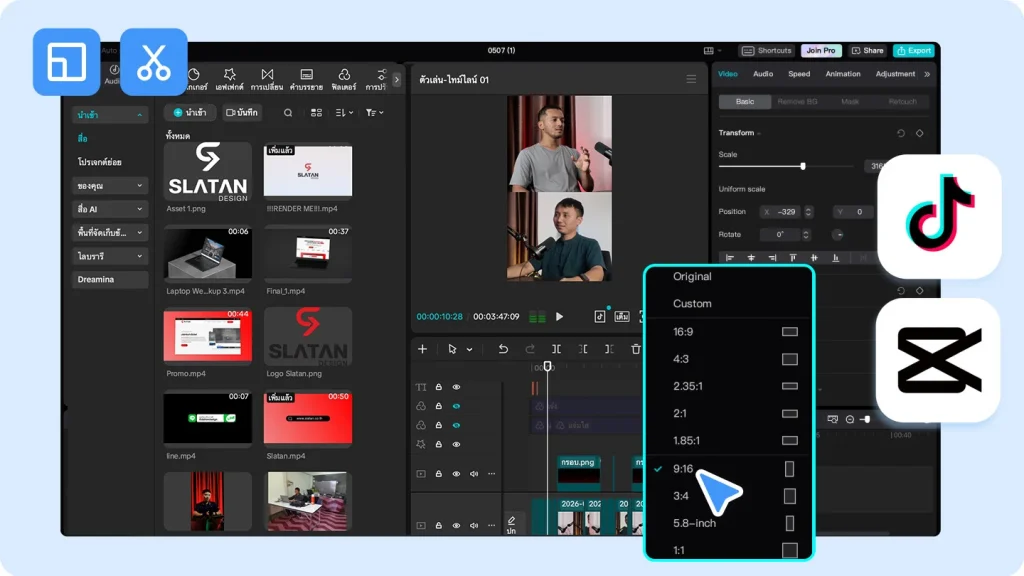Click the cover edit pencil on main track
The width and height of the screenshot is (1024, 576).
pos(511,520)
